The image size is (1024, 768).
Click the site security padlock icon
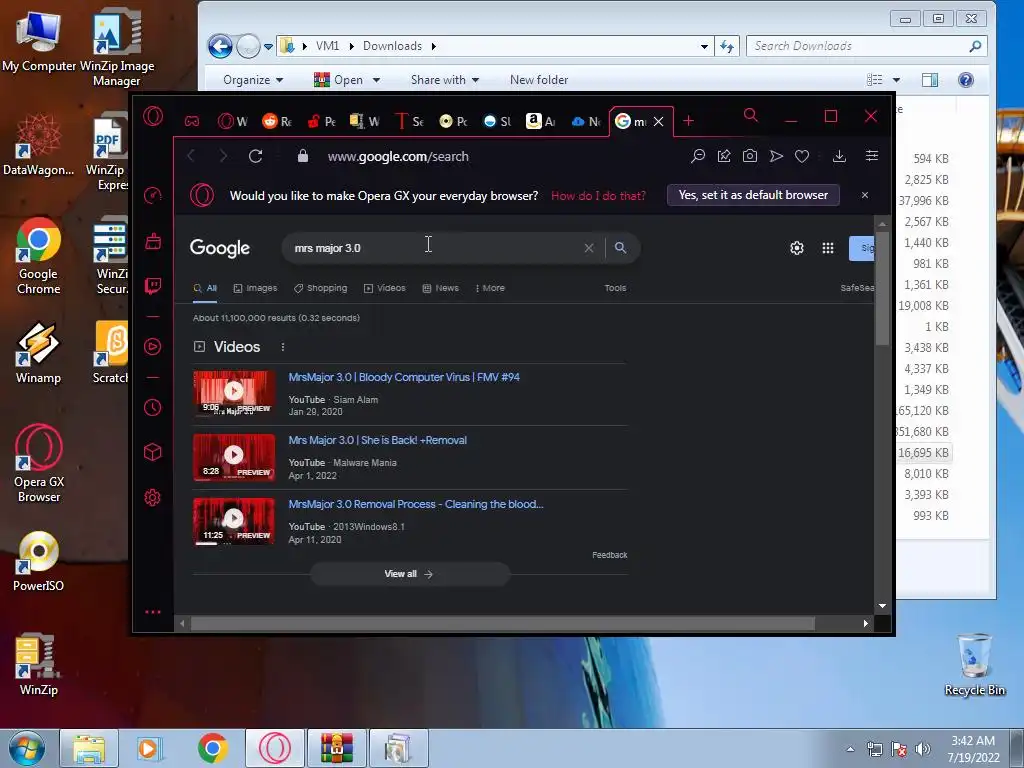tap(302, 156)
